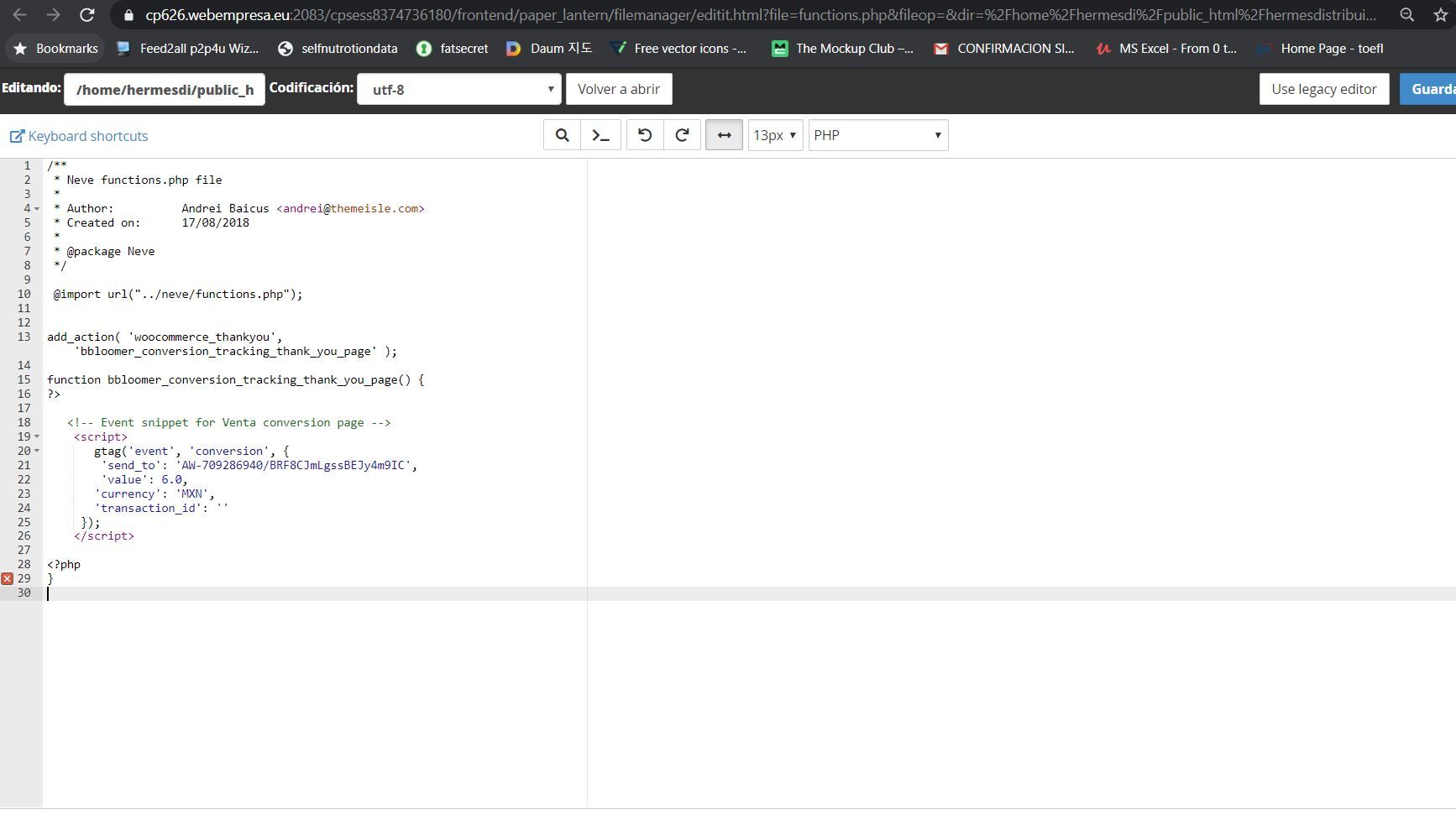Click the 'send_to' value line
This screenshot has height=820, width=1456.
click(x=259, y=466)
